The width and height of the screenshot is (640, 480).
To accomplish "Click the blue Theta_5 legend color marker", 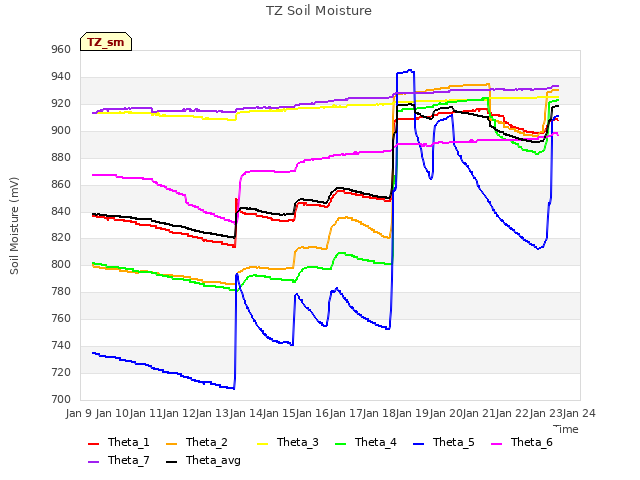I will (x=418, y=444).
